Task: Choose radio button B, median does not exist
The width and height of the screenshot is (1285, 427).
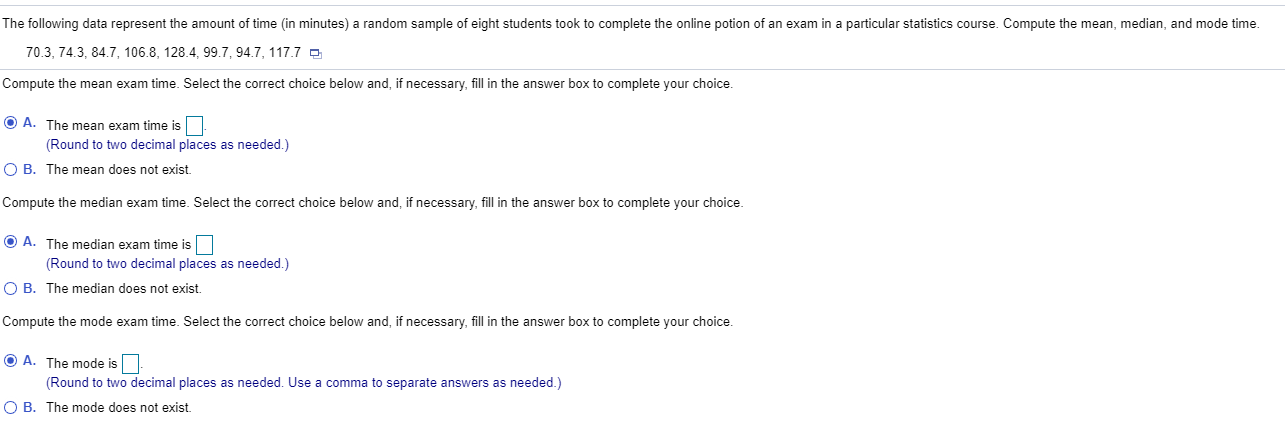Action: pyautogui.click(x=11, y=288)
